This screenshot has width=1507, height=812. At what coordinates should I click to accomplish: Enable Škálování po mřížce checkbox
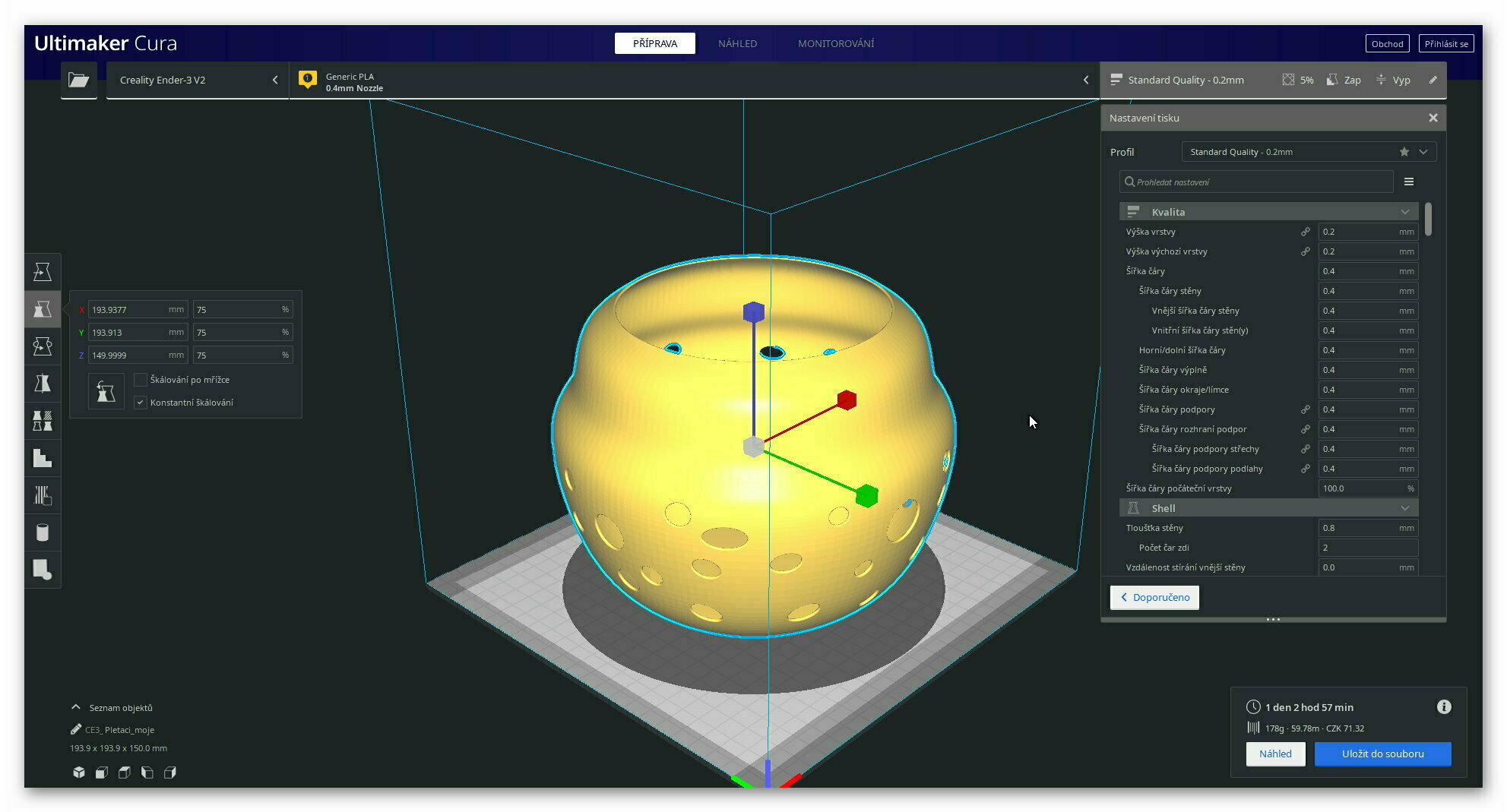coord(141,380)
